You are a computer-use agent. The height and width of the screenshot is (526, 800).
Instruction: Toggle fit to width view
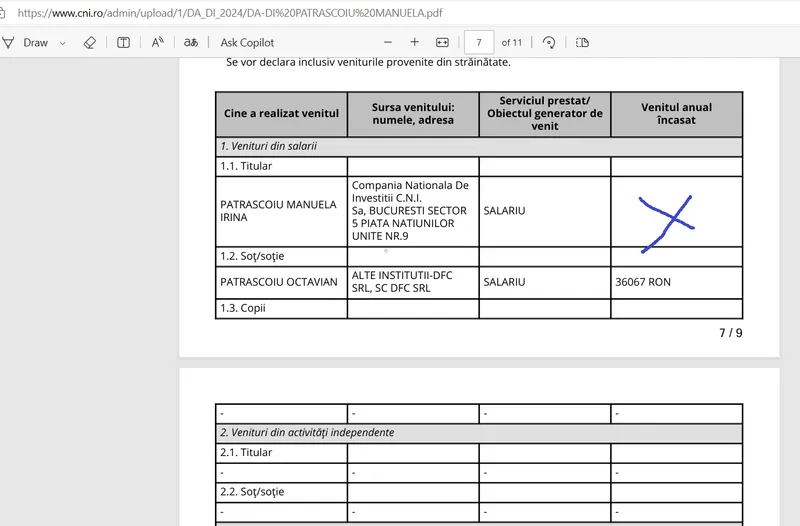click(443, 43)
